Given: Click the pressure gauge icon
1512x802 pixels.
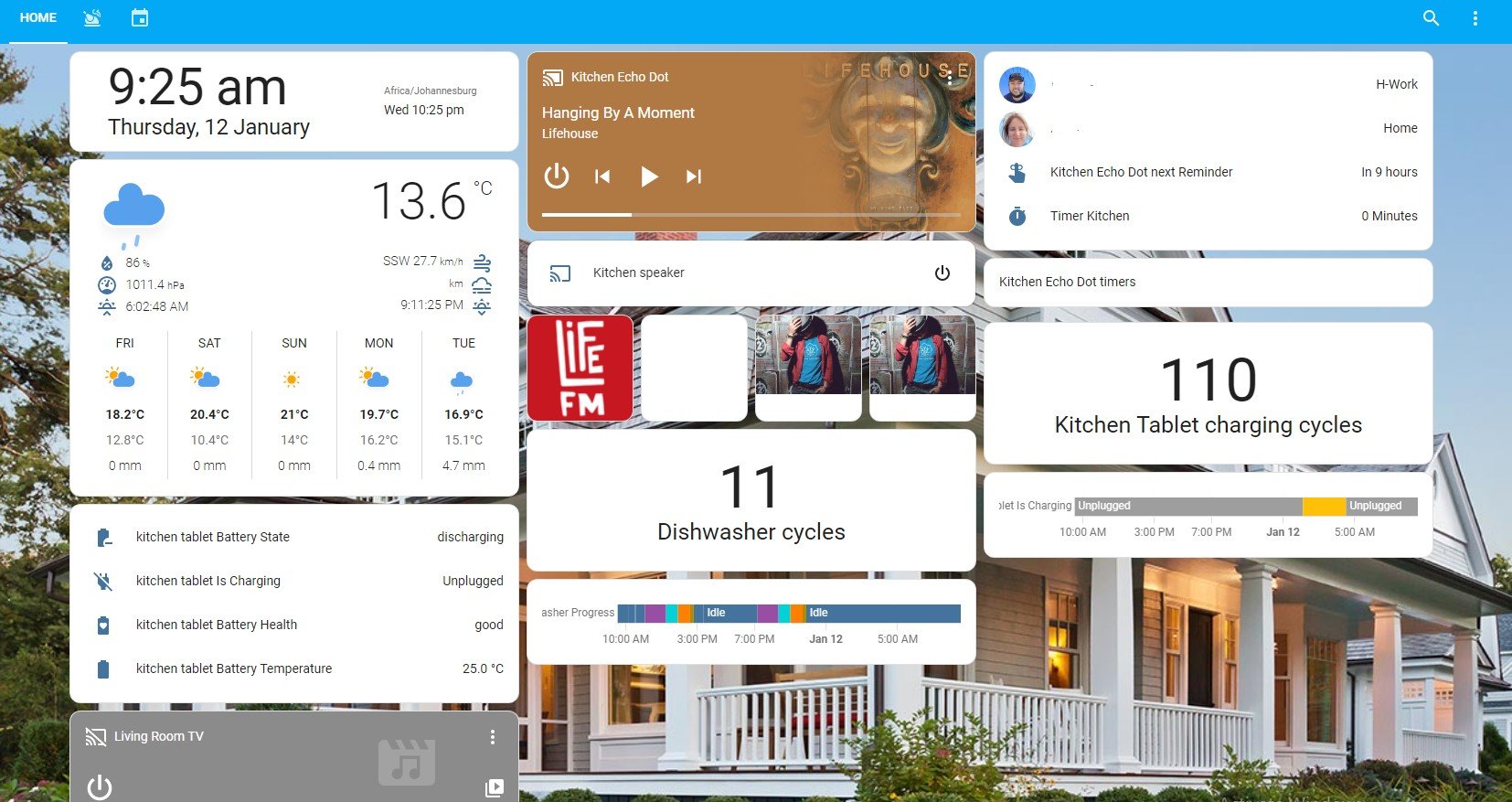Looking at the screenshot, I should point(107,284).
